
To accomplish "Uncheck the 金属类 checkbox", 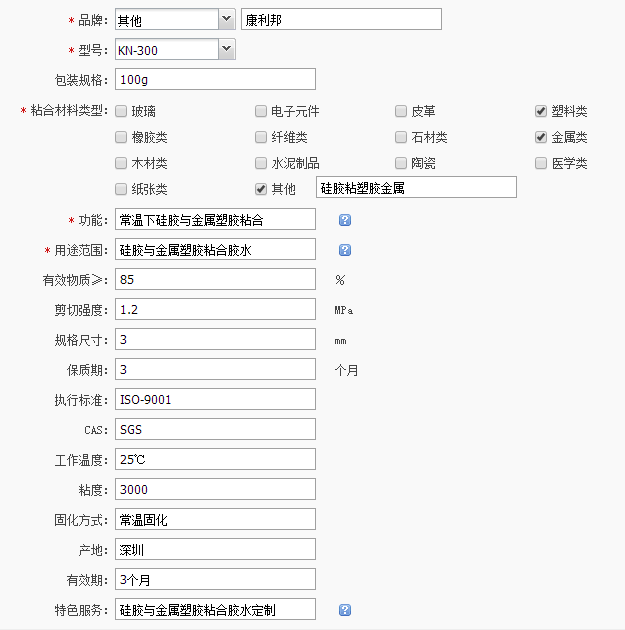I will click(x=541, y=137).
